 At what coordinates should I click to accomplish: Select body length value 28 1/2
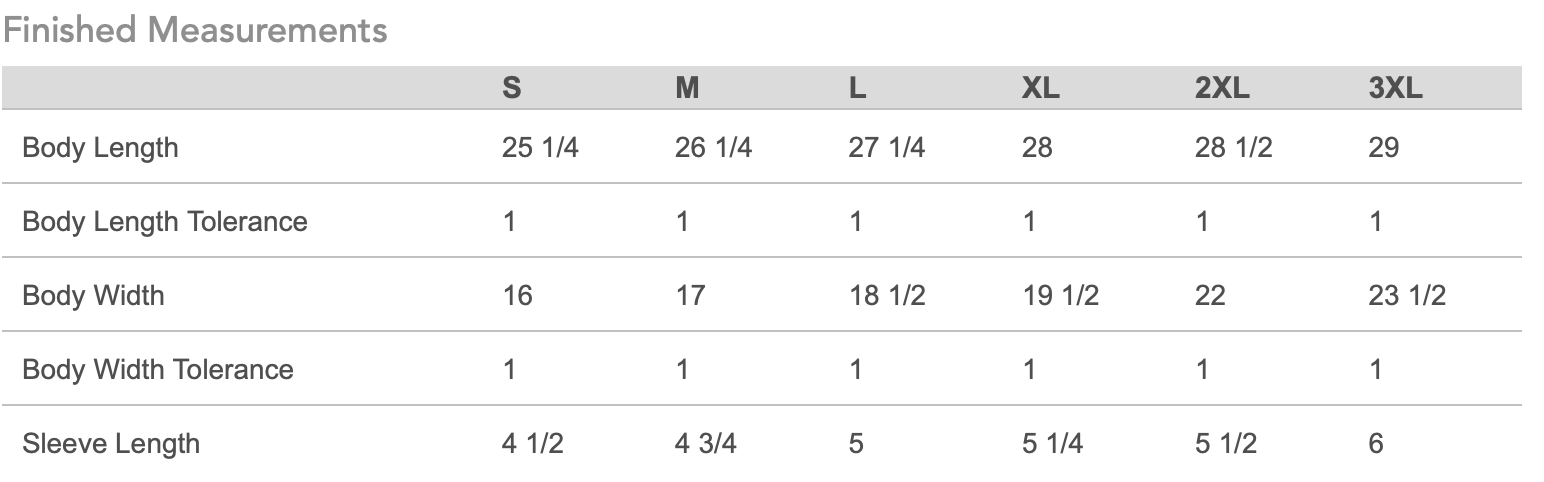point(1233,148)
